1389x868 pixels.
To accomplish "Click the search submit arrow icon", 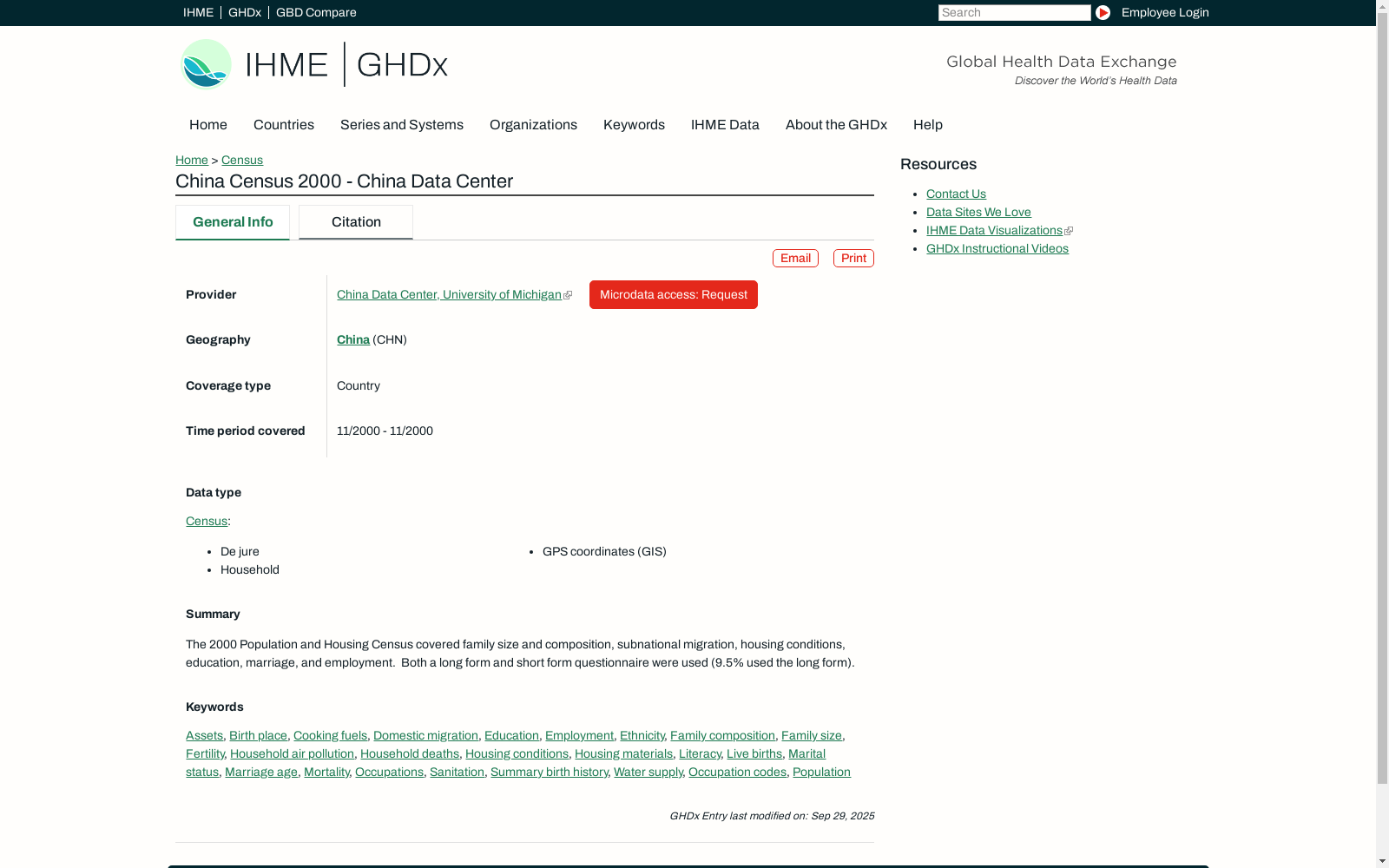I will coord(1103,12).
